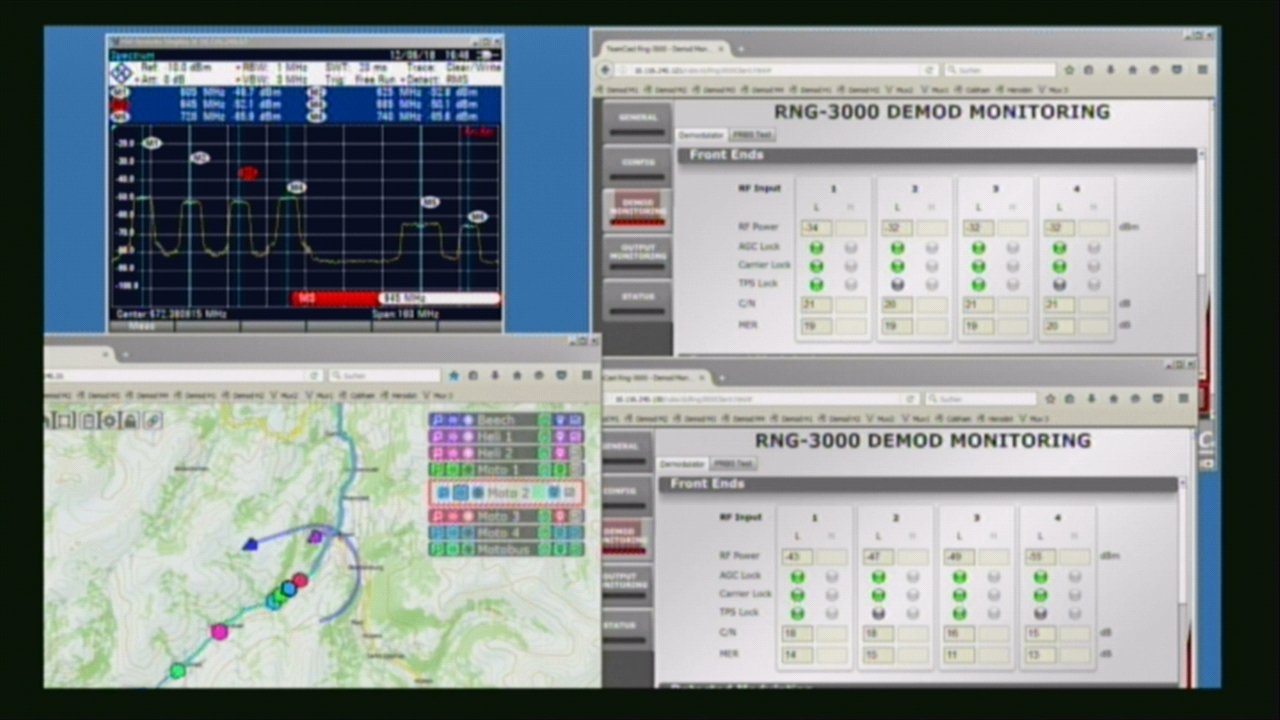The height and width of the screenshot is (720, 1280).
Task: Select Moto 4 row in map tracker list
Action: [506, 533]
